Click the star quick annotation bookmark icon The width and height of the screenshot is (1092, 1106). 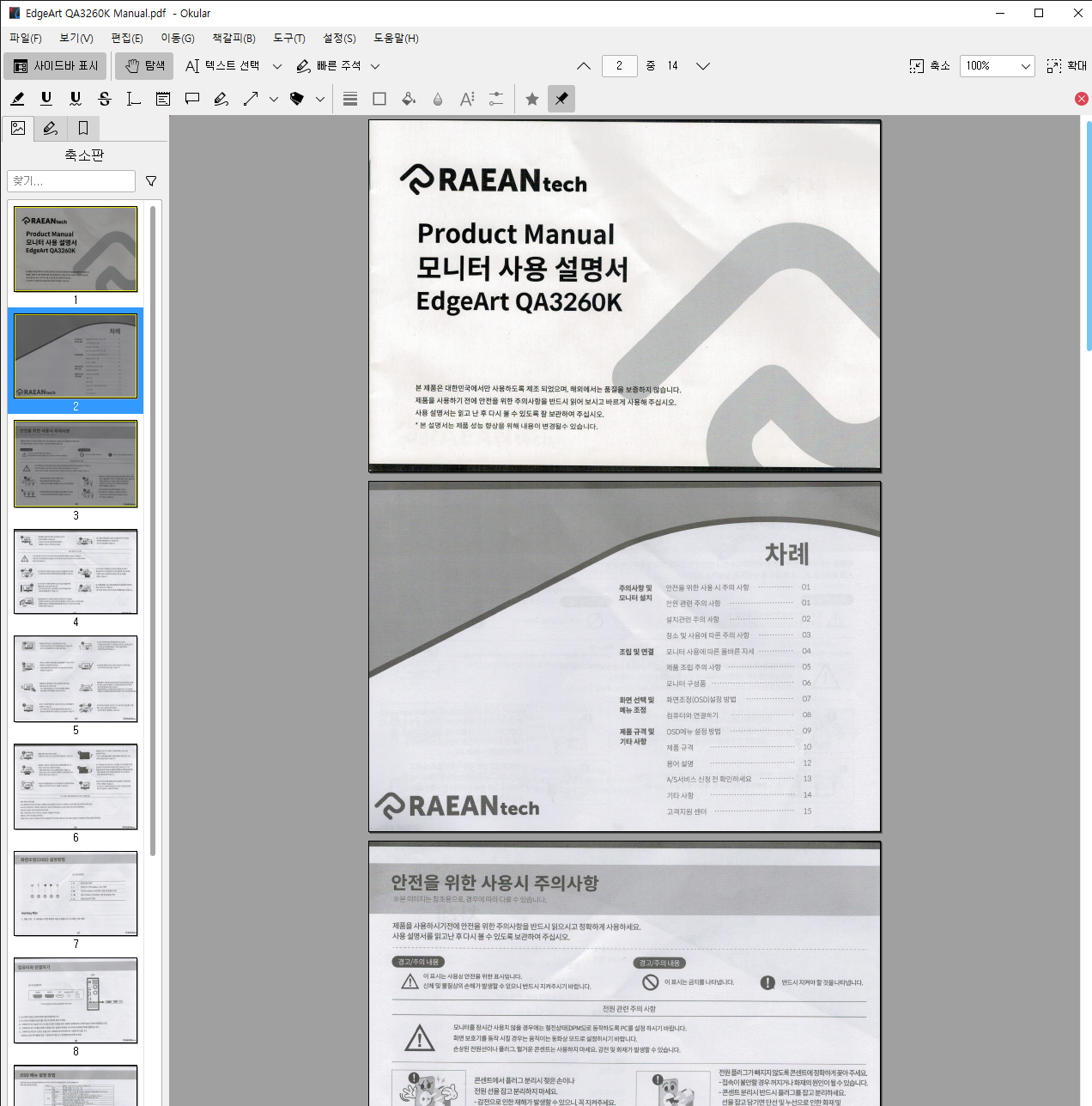tap(532, 99)
